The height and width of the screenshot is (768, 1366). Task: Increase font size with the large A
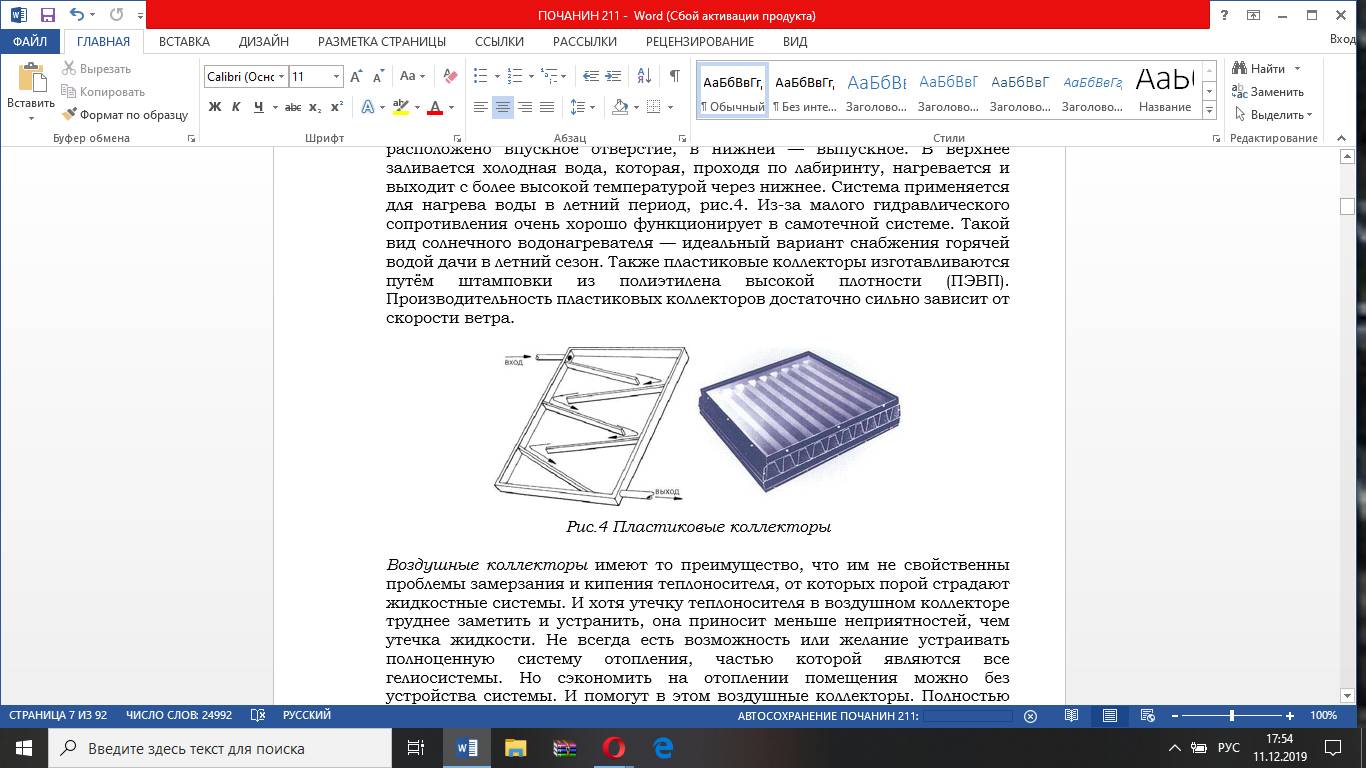[357, 76]
